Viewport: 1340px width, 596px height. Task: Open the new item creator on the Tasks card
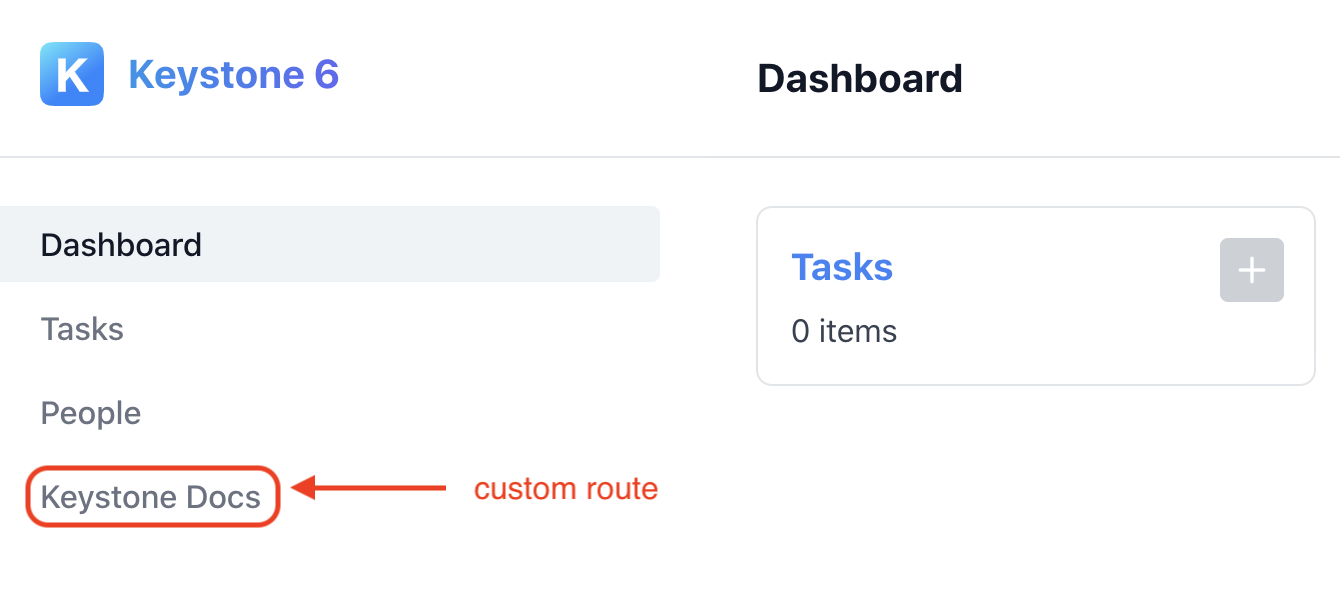[1251, 269]
